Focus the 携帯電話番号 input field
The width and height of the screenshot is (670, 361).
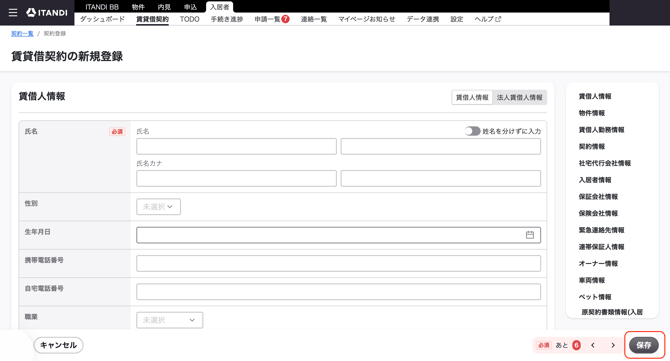point(338,263)
